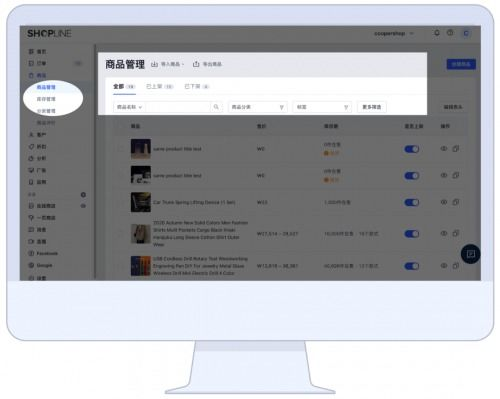Click the 导出商品 export icon

[x=196, y=64]
